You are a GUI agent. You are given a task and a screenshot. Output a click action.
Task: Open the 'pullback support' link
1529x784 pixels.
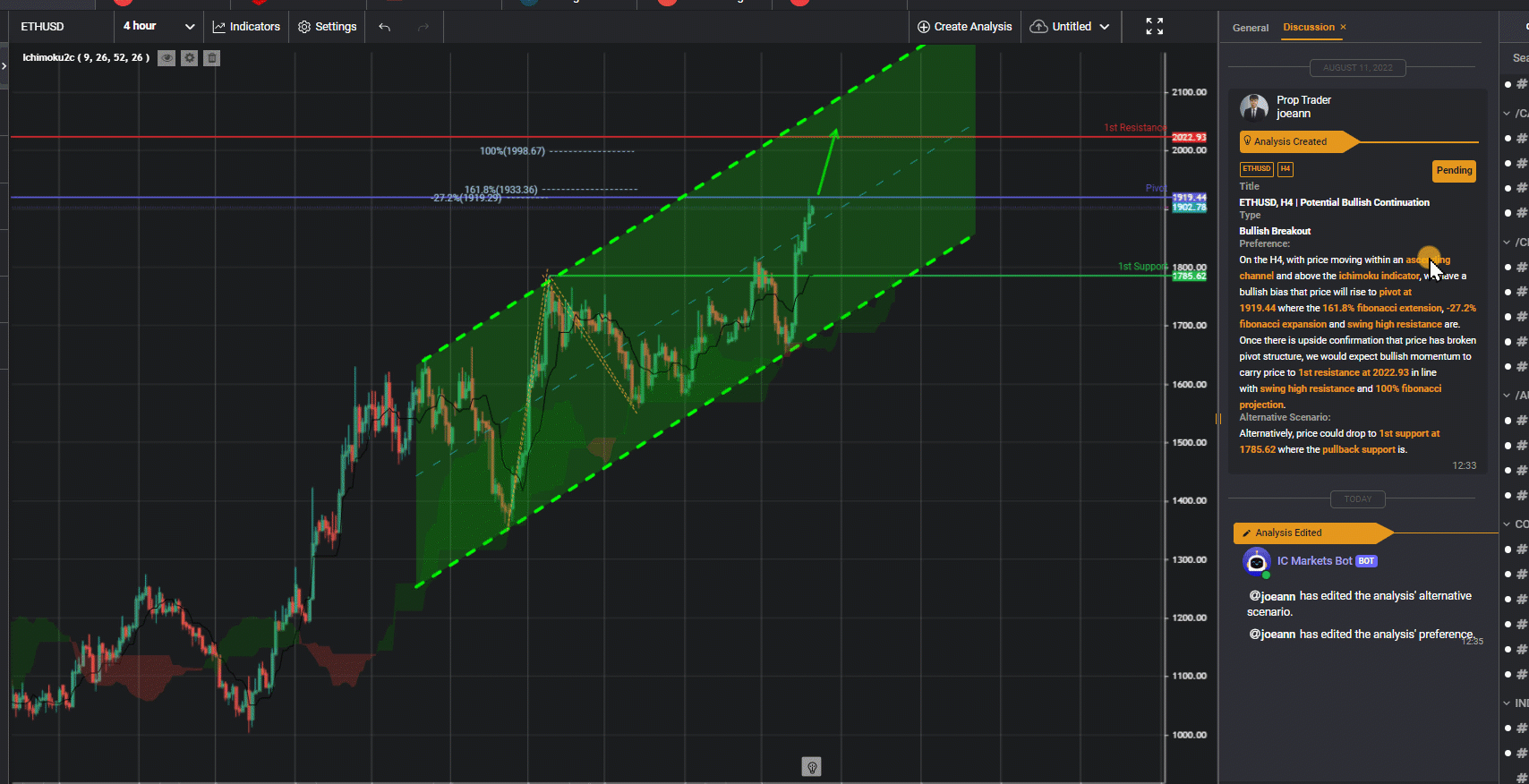[x=1358, y=449]
